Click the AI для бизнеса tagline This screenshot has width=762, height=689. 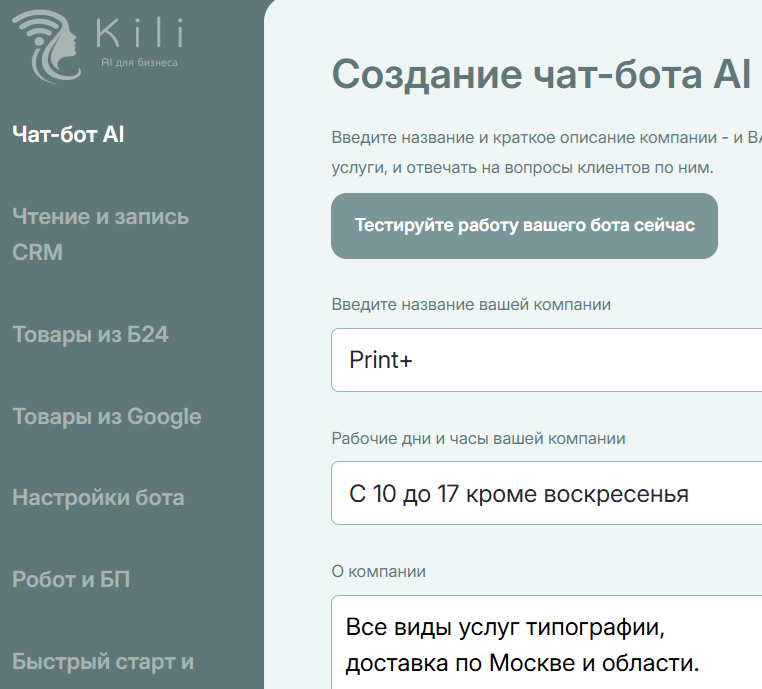pos(139,63)
